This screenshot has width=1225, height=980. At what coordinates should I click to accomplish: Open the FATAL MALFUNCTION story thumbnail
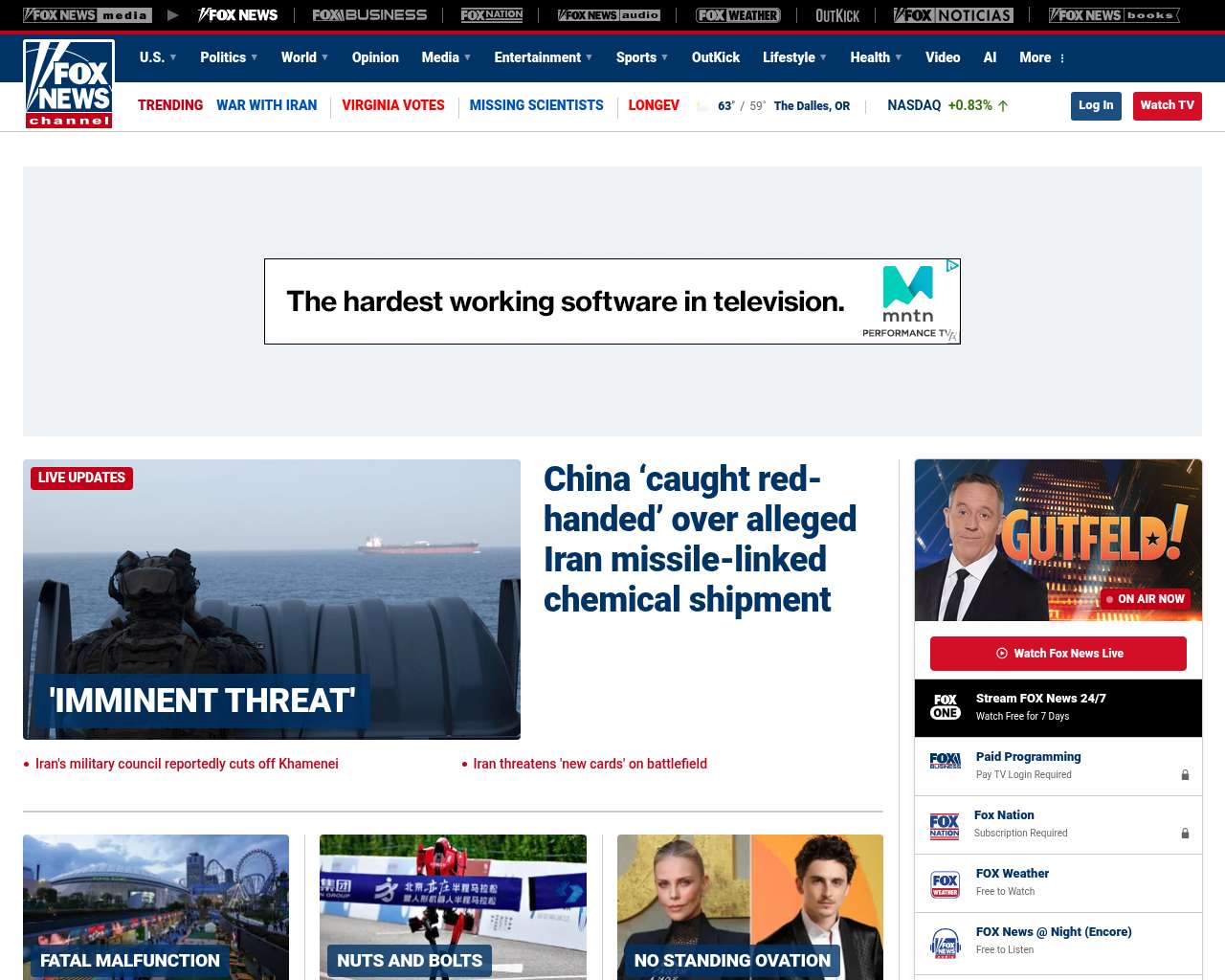coord(156,907)
